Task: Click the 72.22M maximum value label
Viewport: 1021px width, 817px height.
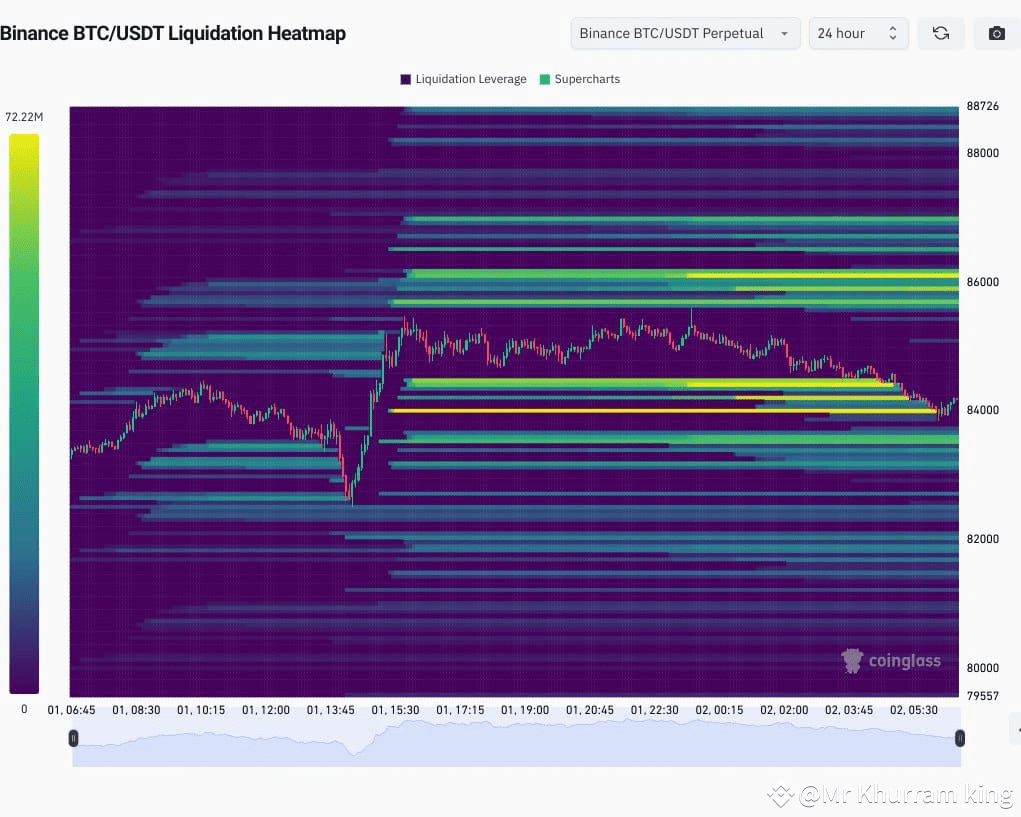Action: (x=24, y=116)
